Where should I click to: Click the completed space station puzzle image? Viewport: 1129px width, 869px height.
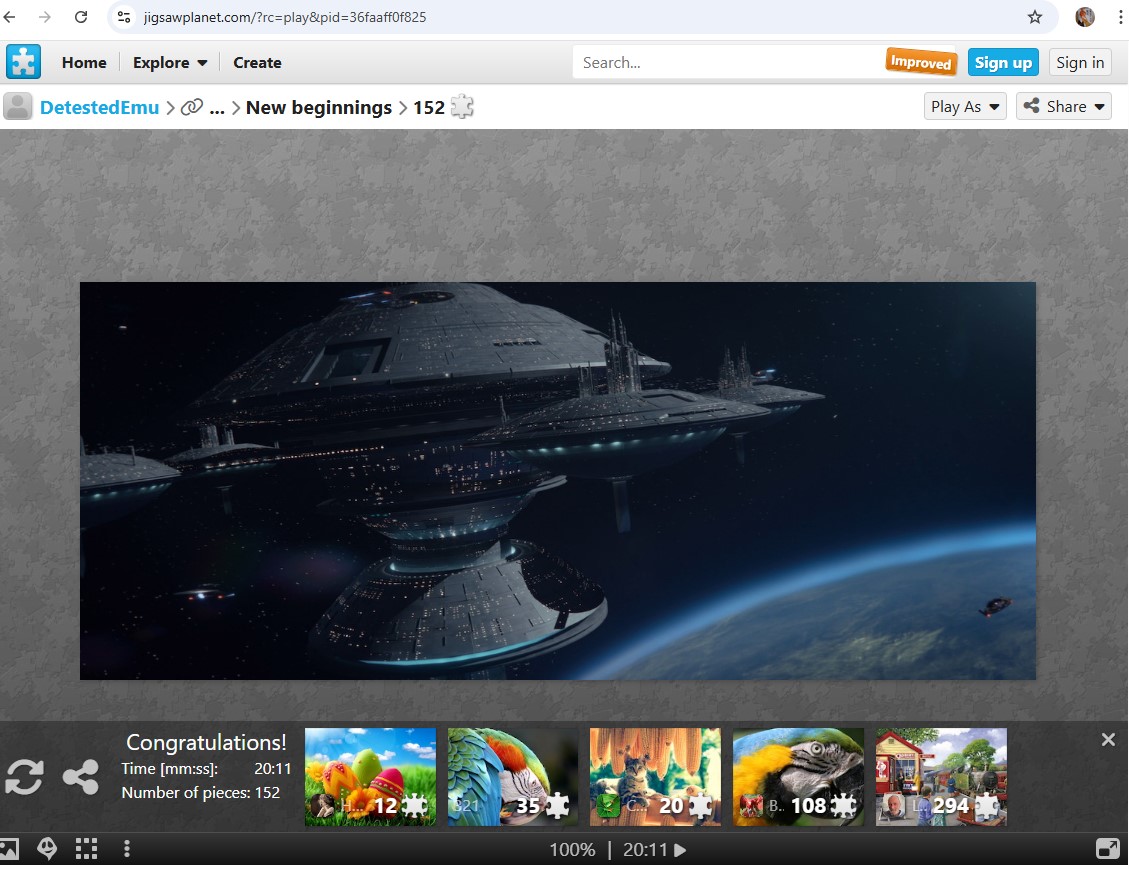click(558, 481)
